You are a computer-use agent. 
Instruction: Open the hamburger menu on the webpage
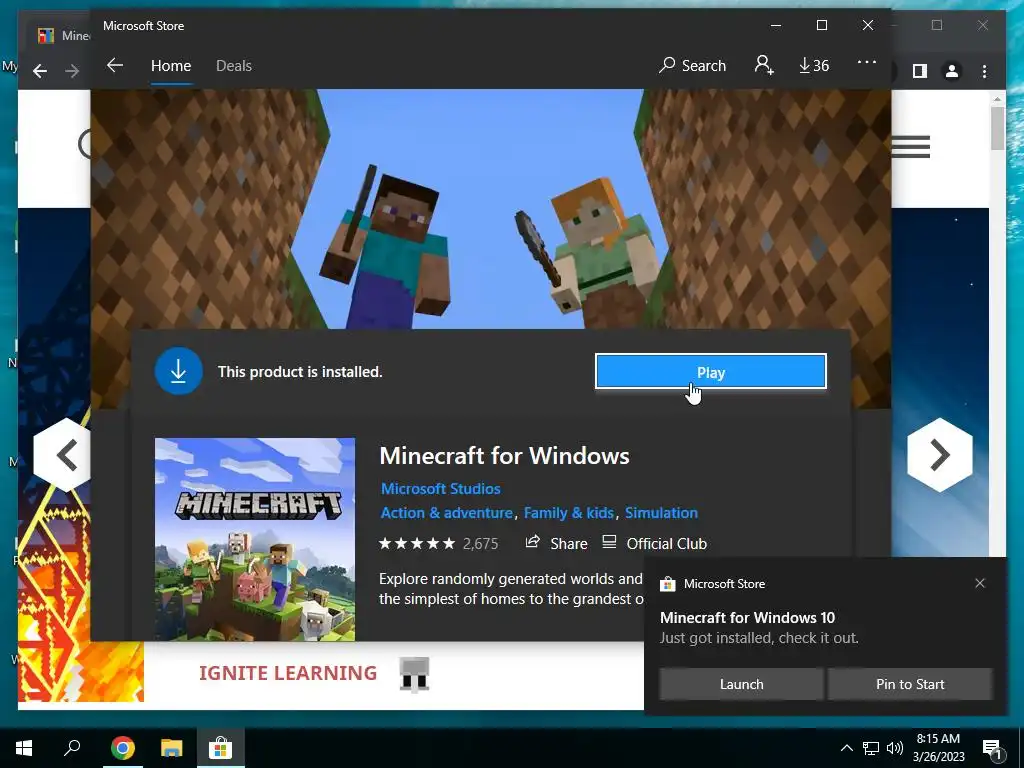coord(910,146)
